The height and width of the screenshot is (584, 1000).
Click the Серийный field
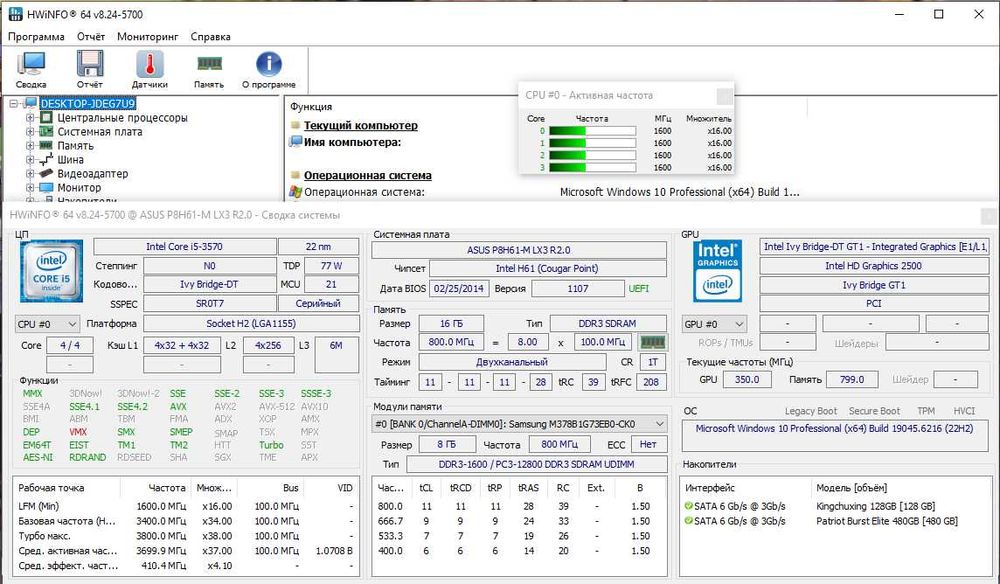pos(318,303)
